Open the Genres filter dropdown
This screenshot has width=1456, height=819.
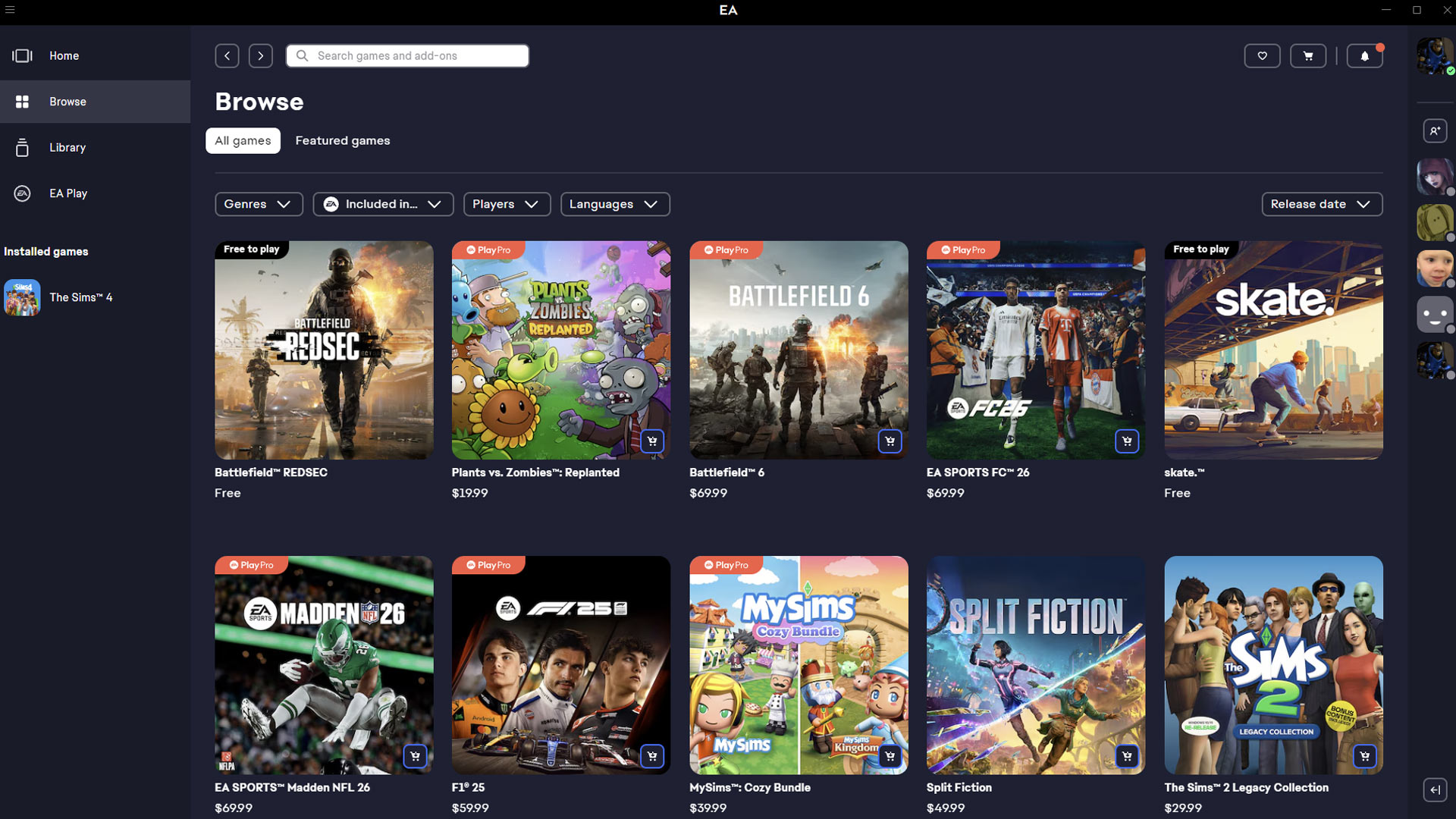click(x=259, y=204)
